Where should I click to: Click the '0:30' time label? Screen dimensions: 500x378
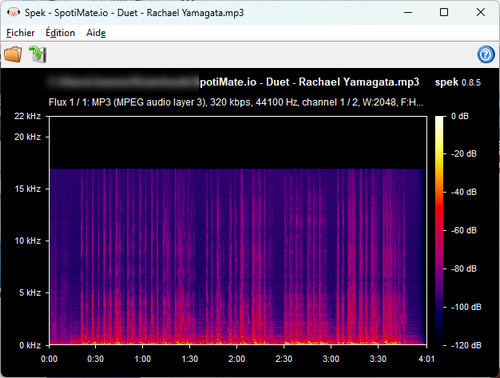(x=95, y=359)
